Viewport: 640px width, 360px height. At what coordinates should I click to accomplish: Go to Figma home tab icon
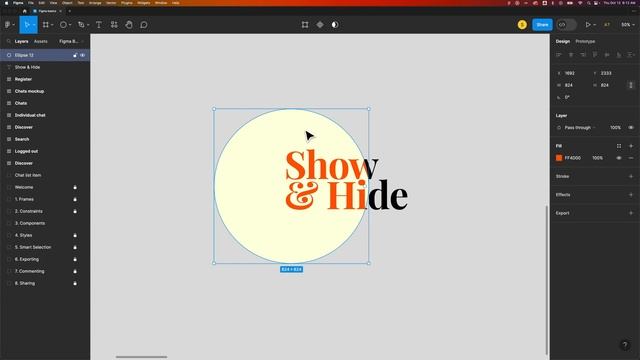pyautogui.click(x=24, y=11)
